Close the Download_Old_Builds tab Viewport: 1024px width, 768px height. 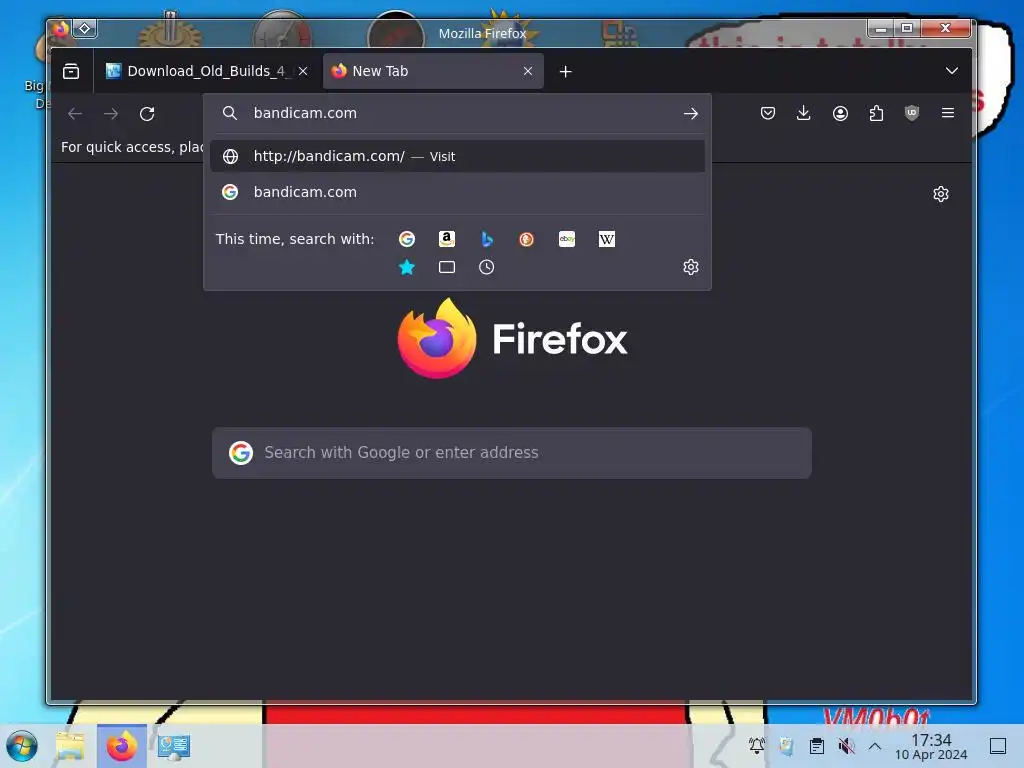point(303,71)
